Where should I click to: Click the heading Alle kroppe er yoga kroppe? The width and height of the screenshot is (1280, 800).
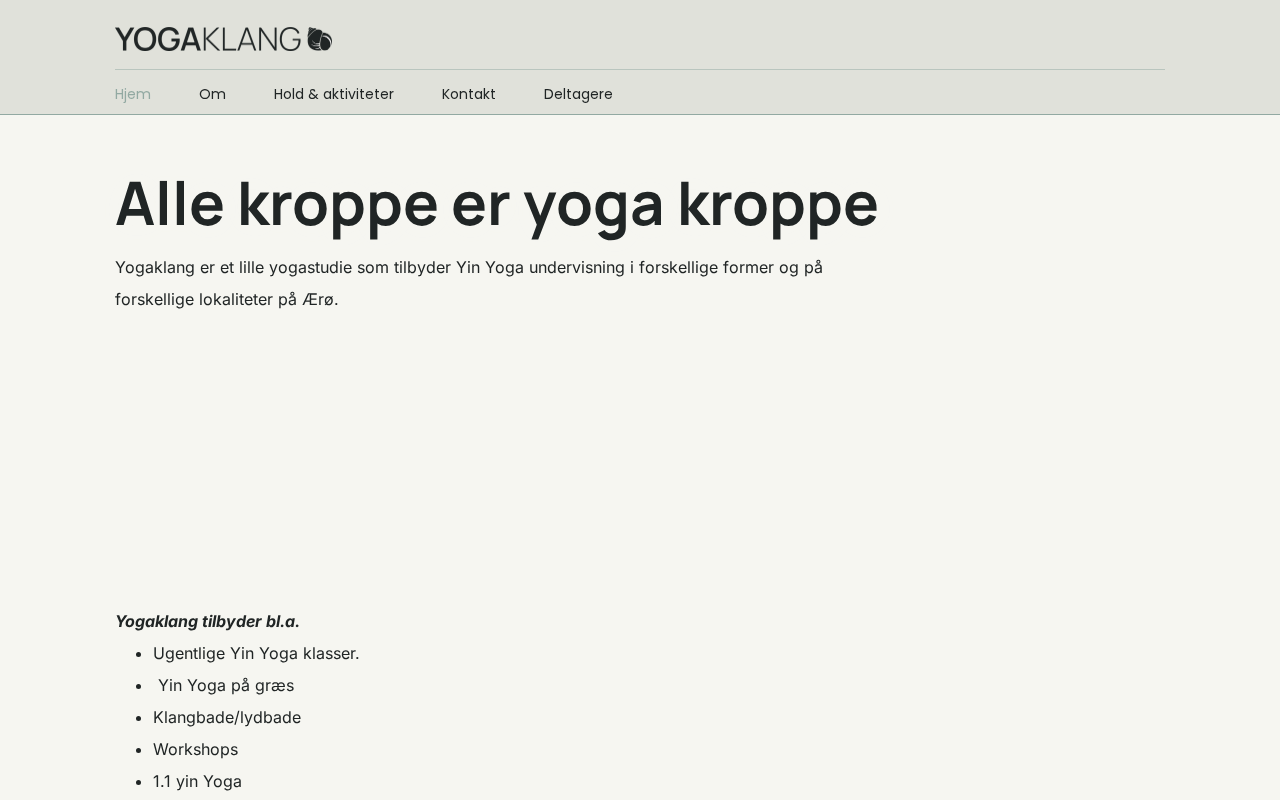(x=496, y=203)
